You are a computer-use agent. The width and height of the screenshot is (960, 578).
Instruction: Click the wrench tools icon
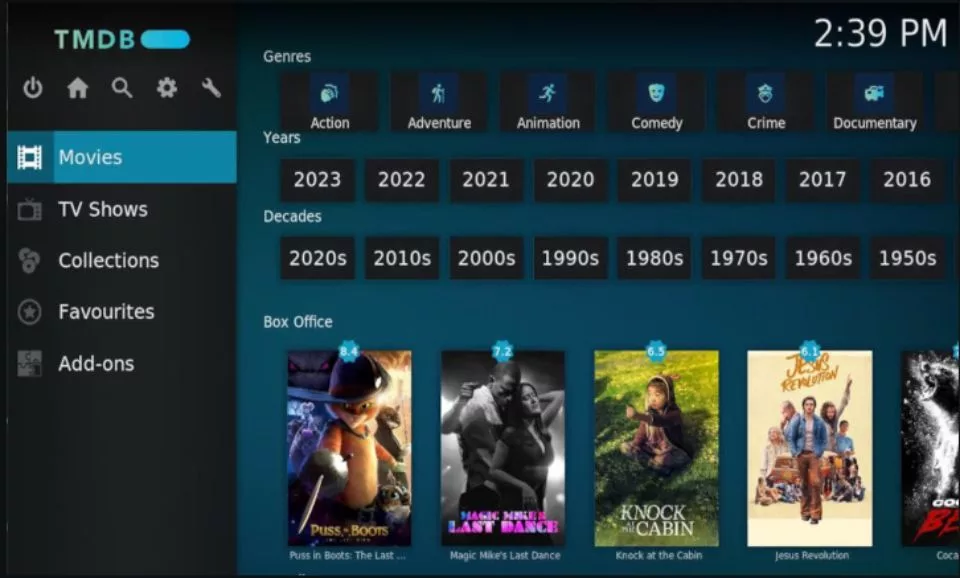pyautogui.click(x=211, y=88)
